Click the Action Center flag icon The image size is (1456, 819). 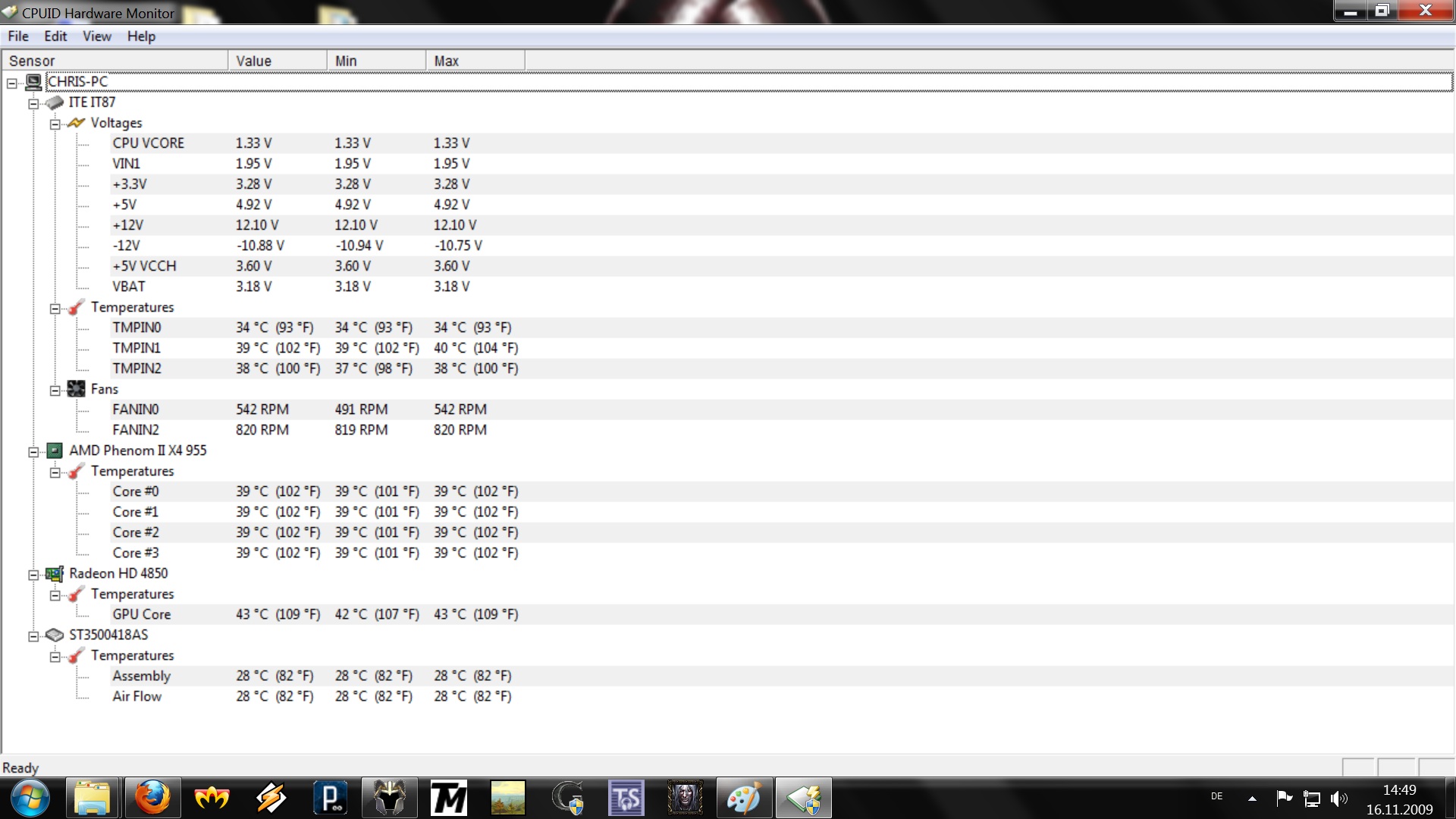(1284, 798)
